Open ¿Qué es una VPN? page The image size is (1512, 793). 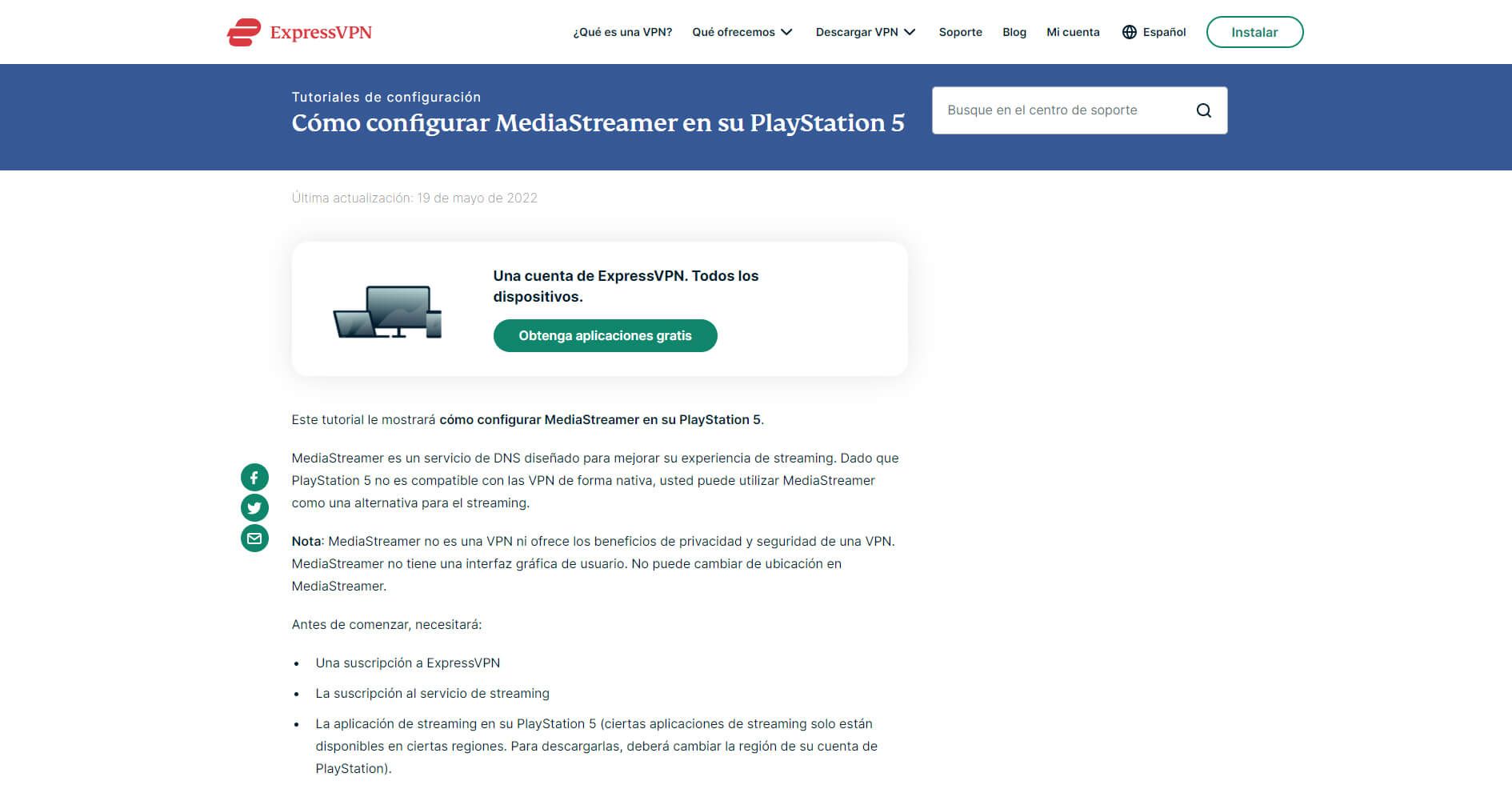(622, 32)
